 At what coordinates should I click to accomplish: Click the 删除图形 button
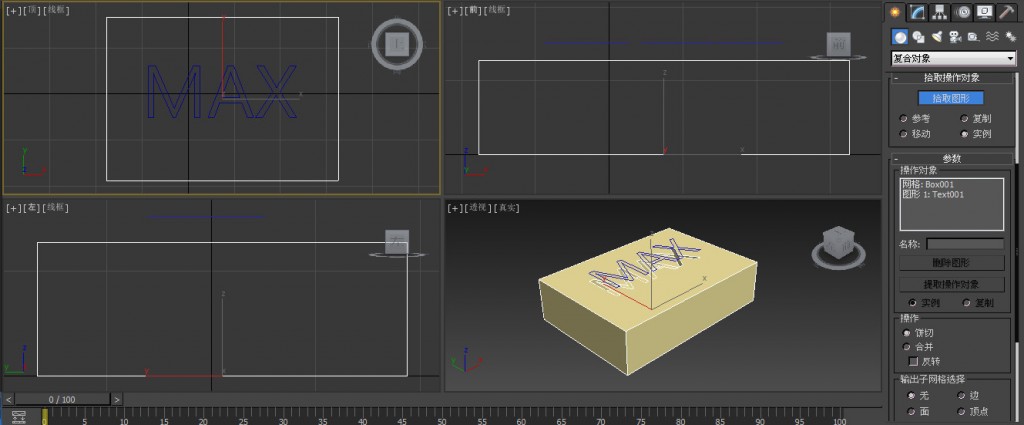(952, 263)
